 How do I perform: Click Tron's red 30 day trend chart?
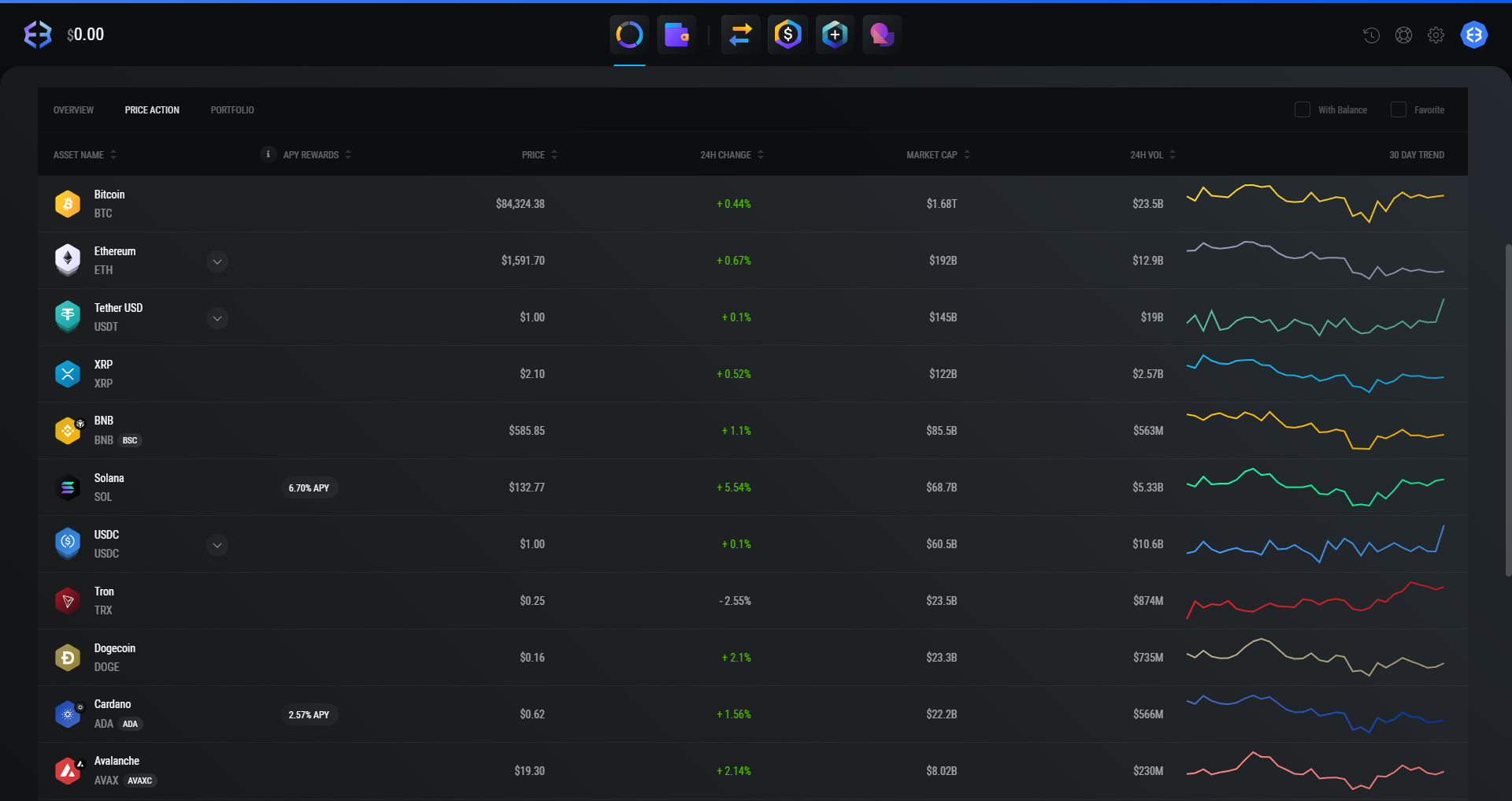tap(1315, 601)
